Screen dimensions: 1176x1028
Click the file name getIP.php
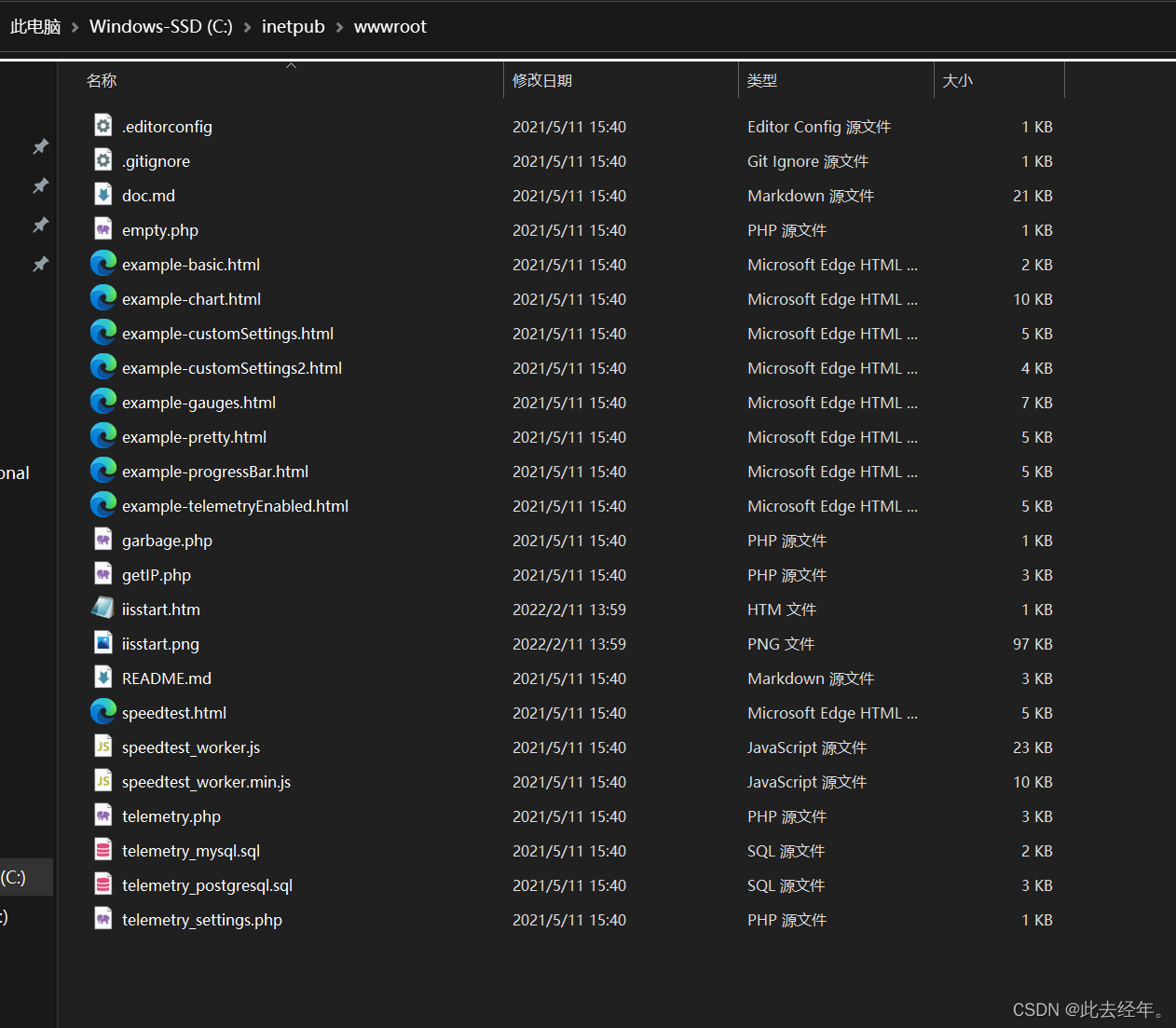[157, 575]
